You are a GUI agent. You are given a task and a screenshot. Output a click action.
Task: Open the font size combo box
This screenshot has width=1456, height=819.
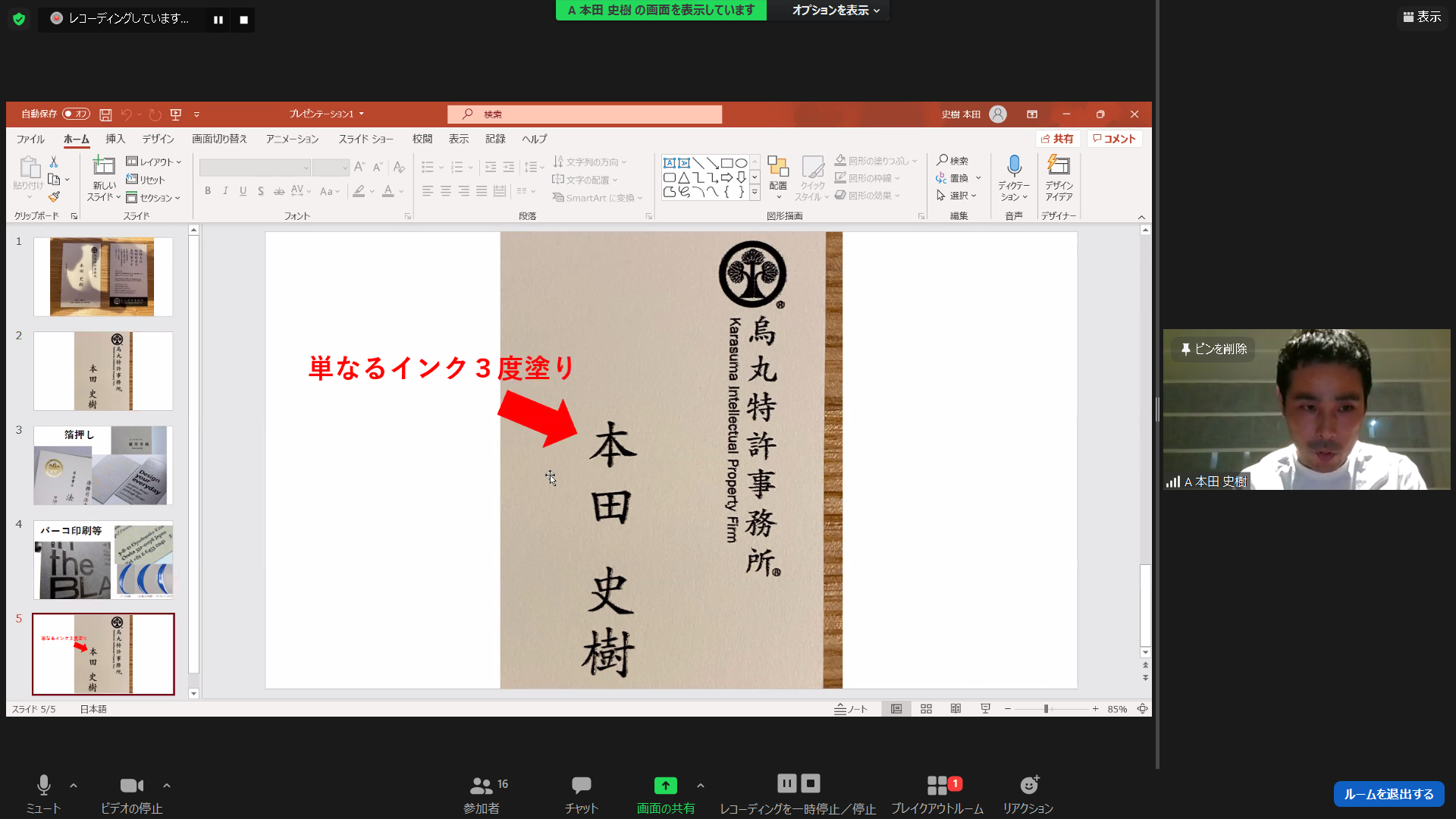point(331,168)
